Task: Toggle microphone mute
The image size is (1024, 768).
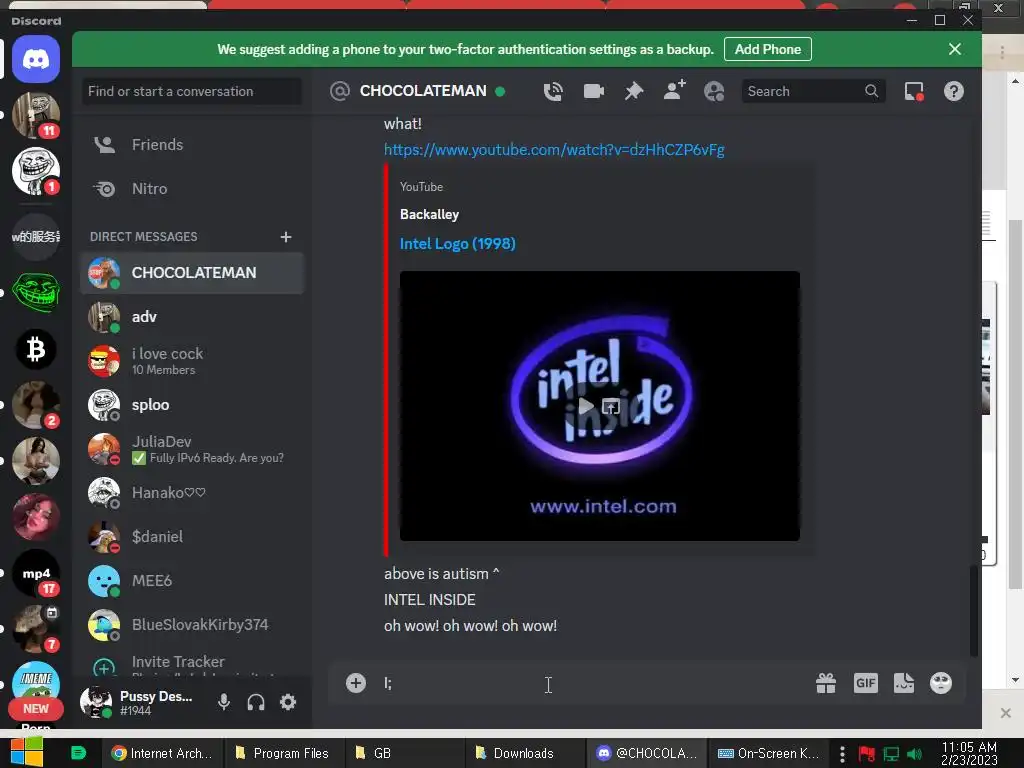Action: click(223, 702)
